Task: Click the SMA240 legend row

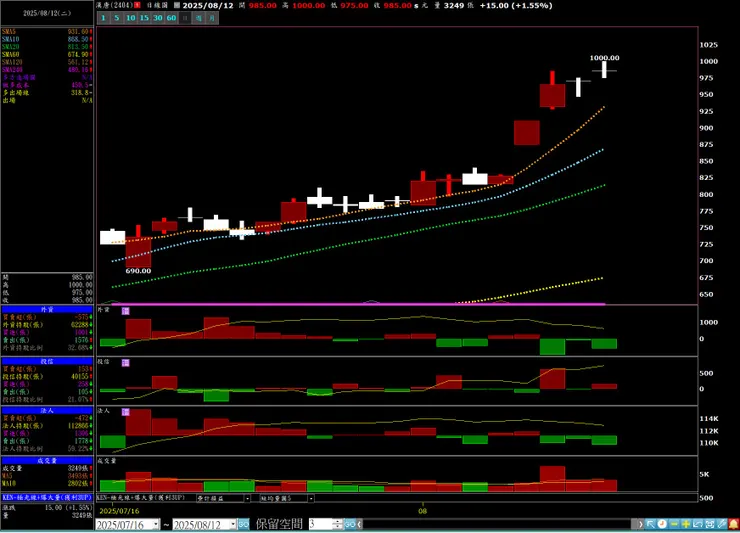Action: click(47, 69)
